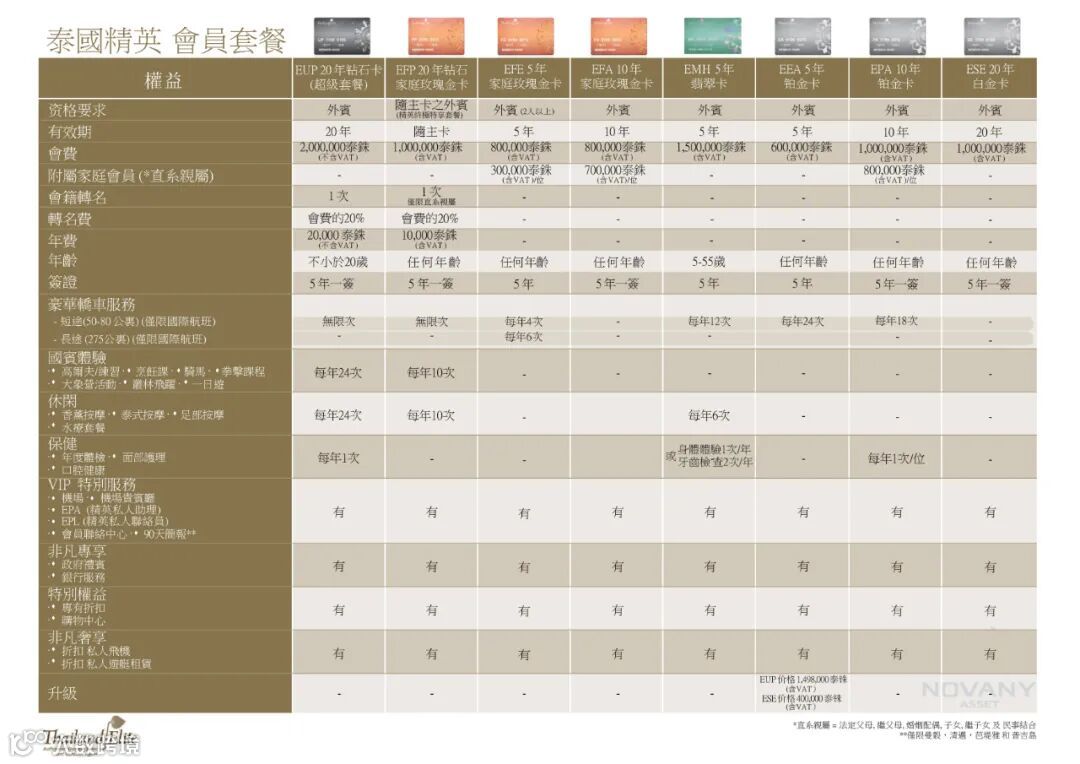Click the VIP 特別服務 row label
Viewport: 1080px width, 764px height.
tap(92, 484)
